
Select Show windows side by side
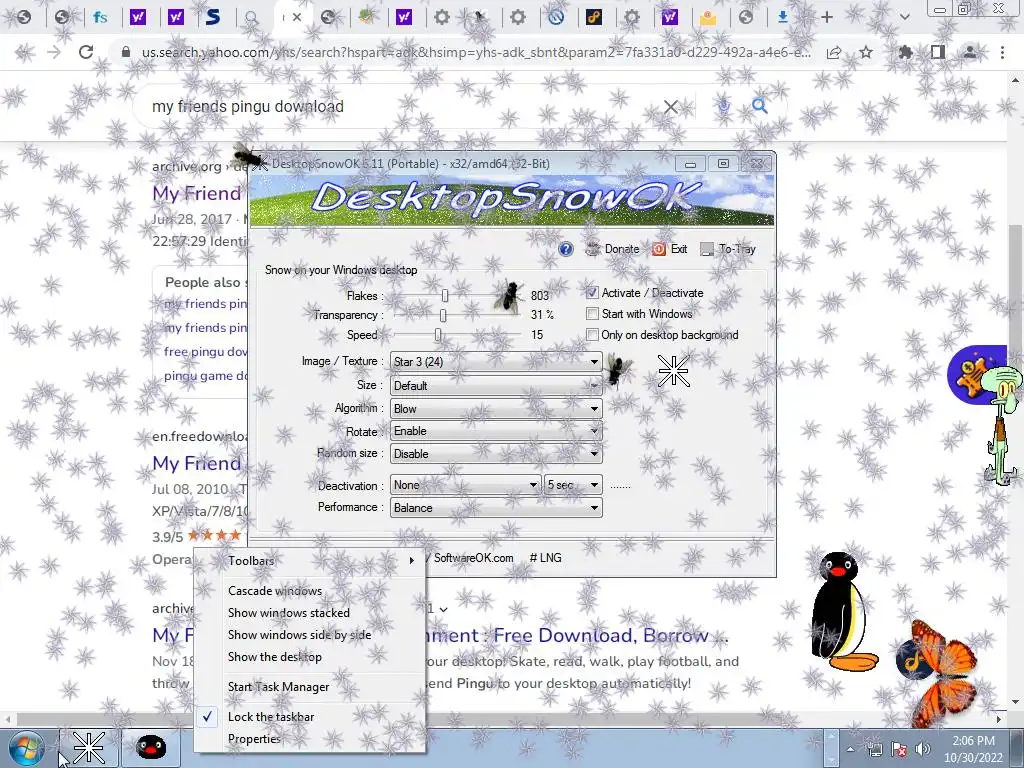pyautogui.click(x=299, y=635)
